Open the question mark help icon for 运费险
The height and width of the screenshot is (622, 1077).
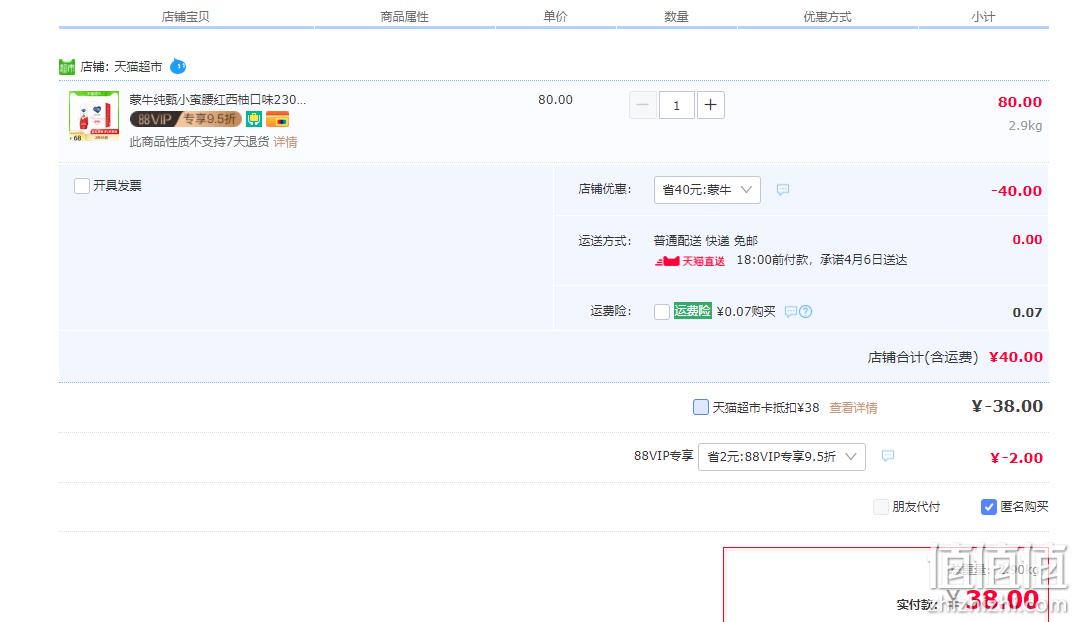pos(806,312)
